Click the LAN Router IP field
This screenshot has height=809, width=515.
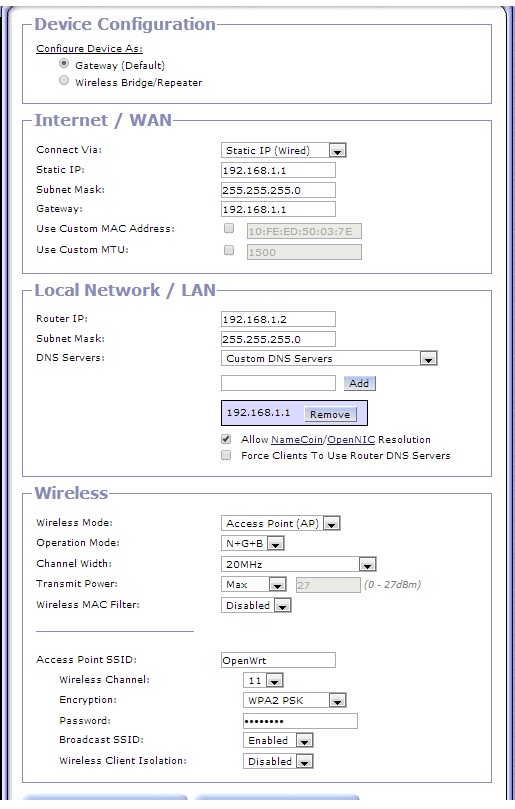click(278, 319)
